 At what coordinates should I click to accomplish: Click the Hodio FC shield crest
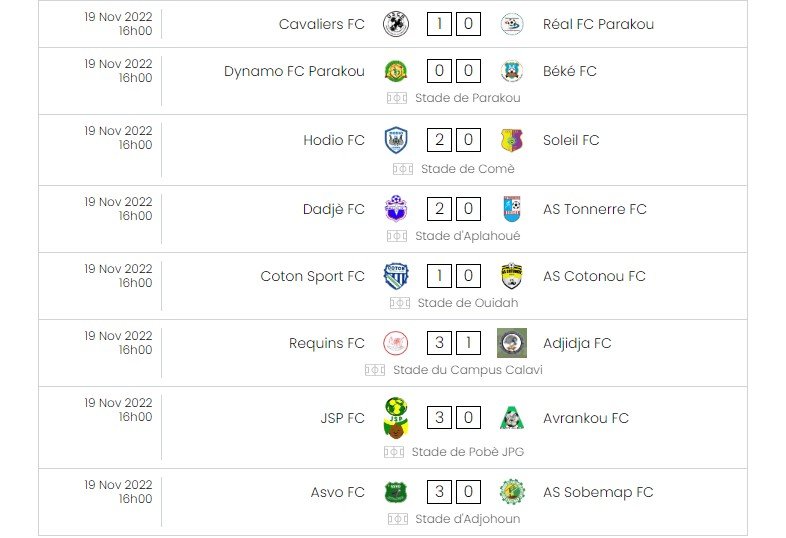pos(396,140)
